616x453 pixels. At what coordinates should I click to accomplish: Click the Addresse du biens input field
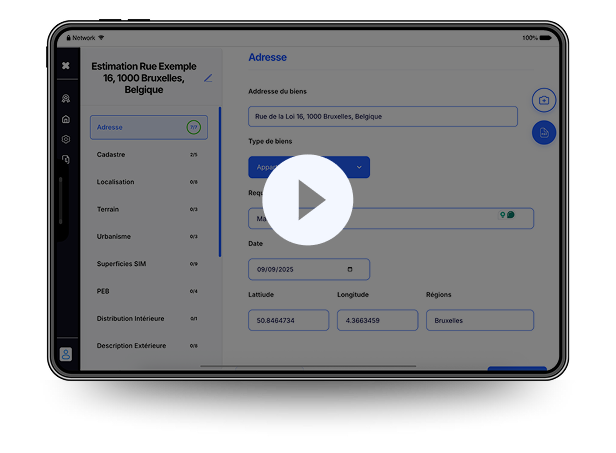pyautogui.click(x=382, y=116)
